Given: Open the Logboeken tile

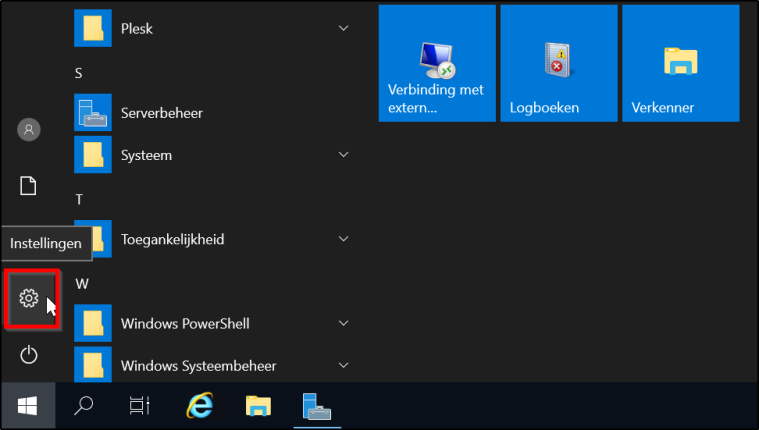Looking at the screenshot, I should tap(558, 63).
